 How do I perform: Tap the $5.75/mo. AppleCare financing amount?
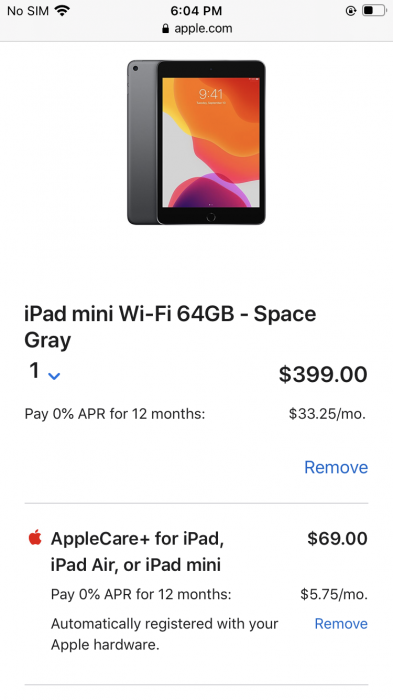(x=334, y=594)
